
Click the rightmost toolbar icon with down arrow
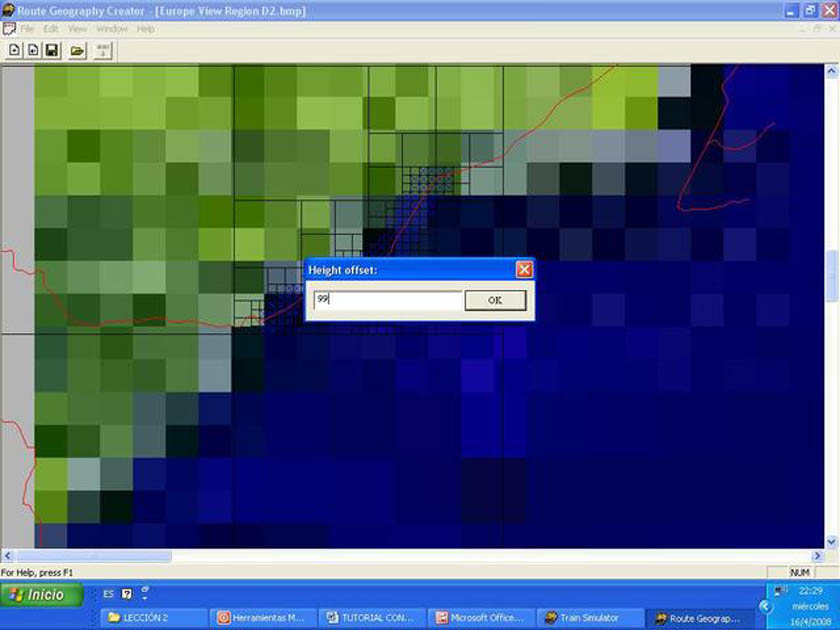[104, 50]
